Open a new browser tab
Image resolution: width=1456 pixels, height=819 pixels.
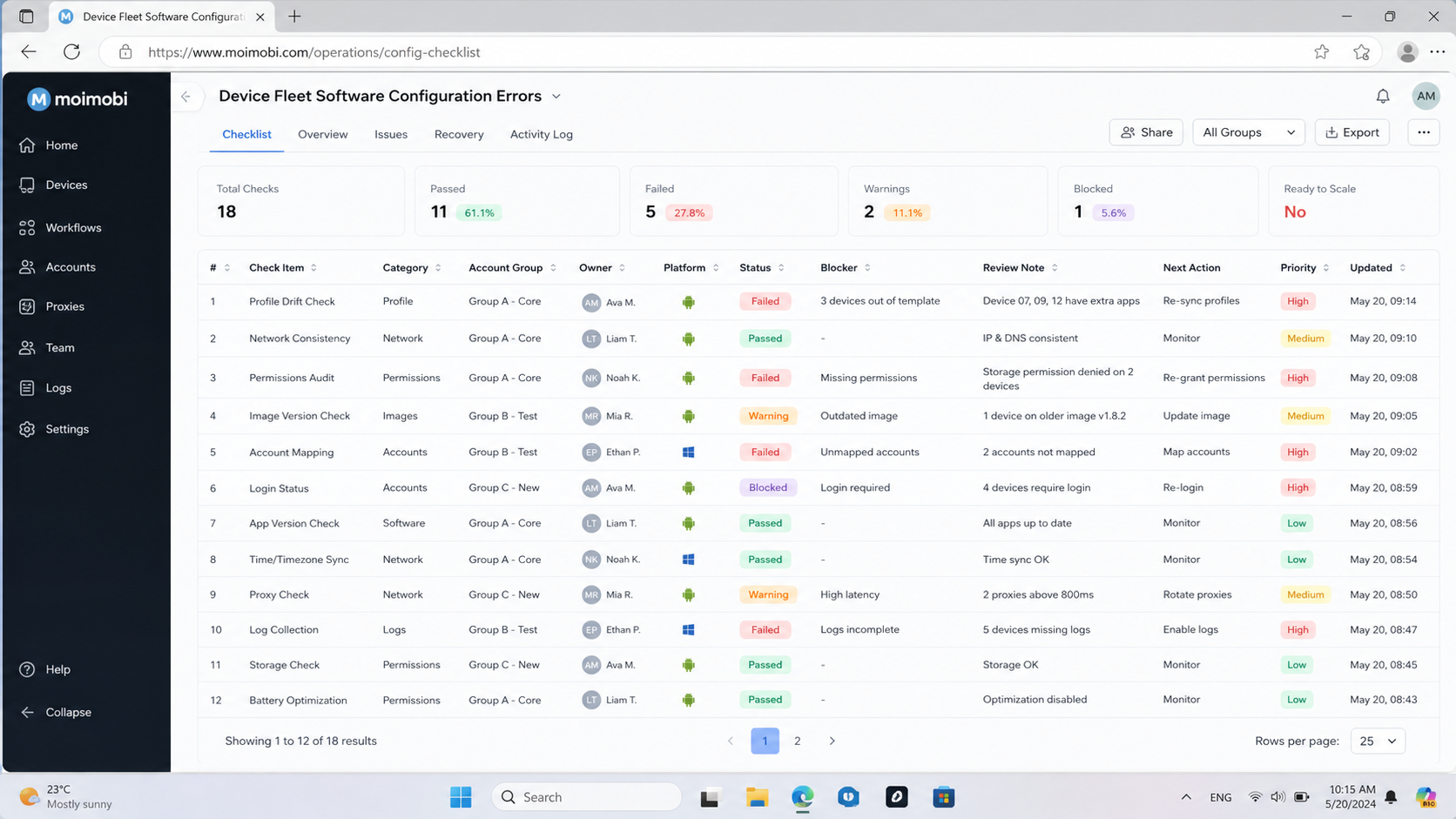[x=294, y=17]
